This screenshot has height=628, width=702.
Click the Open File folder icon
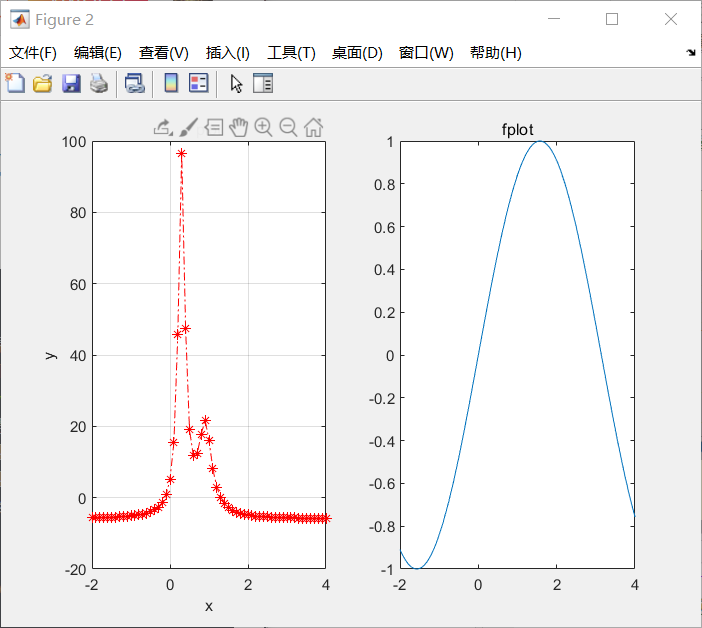point(43,84)
